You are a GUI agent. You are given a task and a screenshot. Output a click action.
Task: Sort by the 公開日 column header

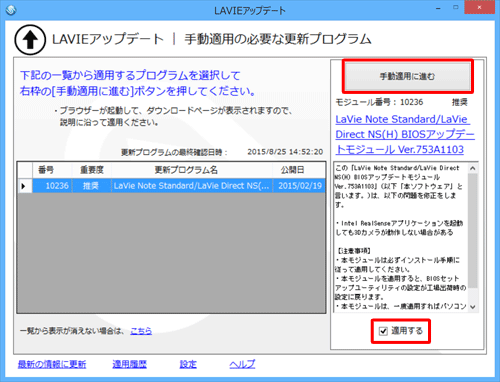299,170
